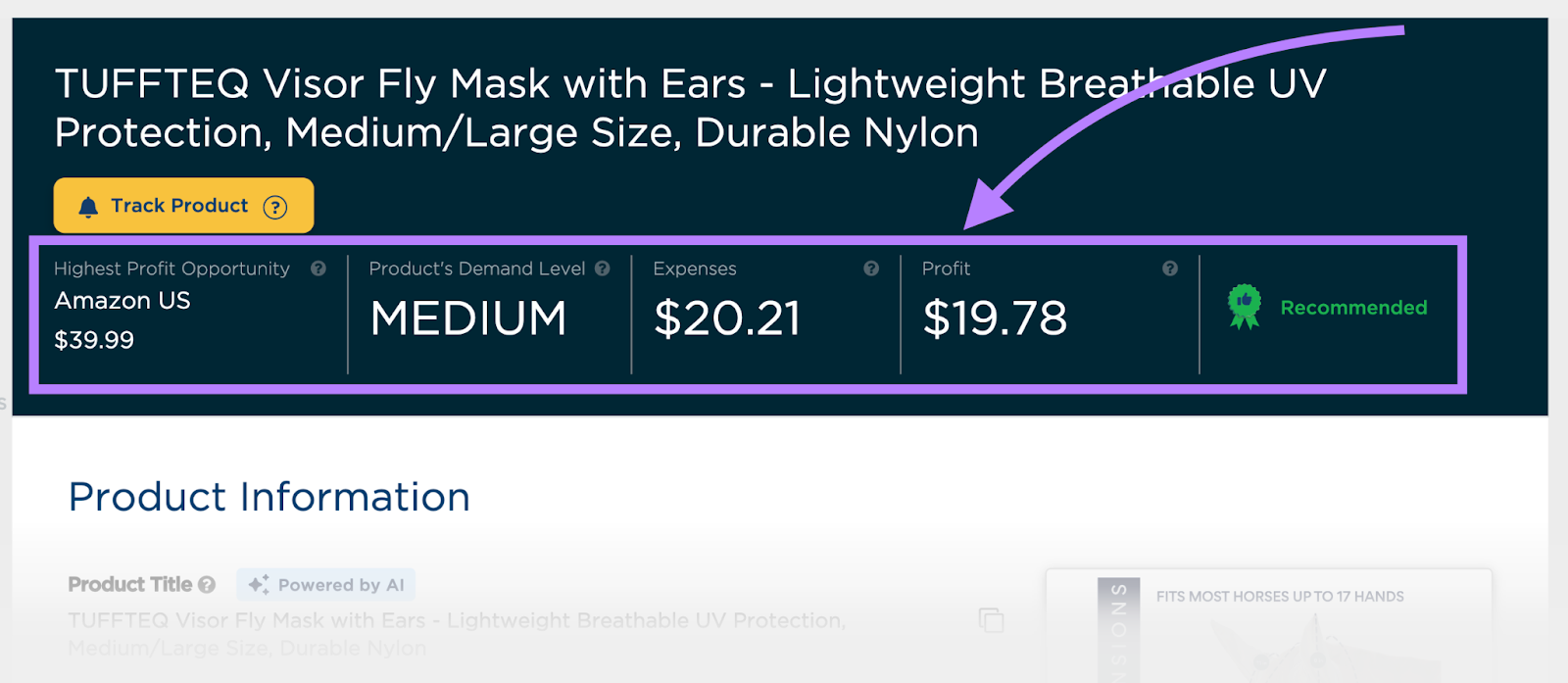Click the green Recommended ribbon badge icon

[x=1245, y=308]
